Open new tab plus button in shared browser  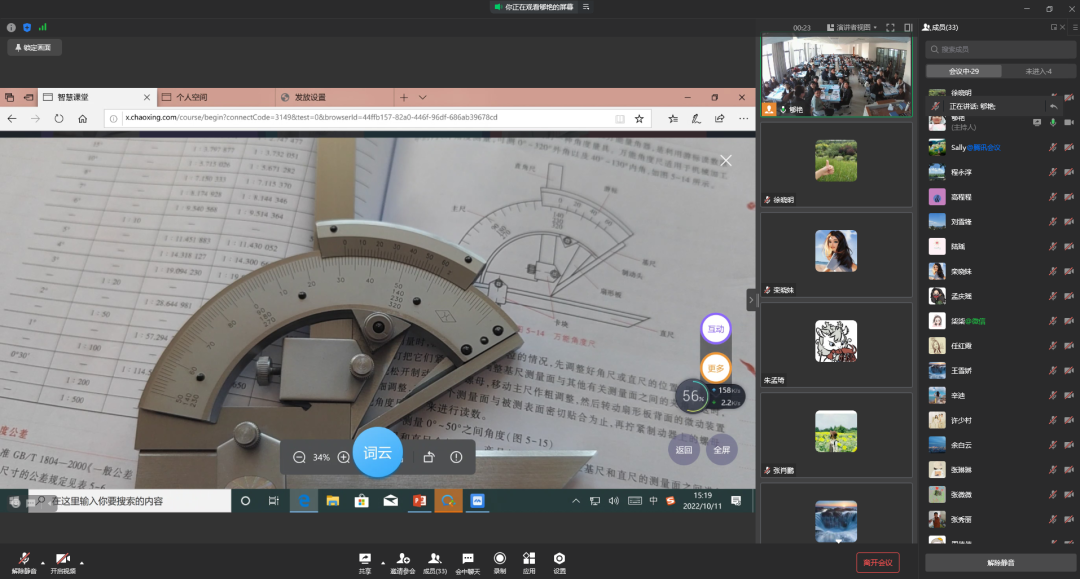click(x=404, y=97)
